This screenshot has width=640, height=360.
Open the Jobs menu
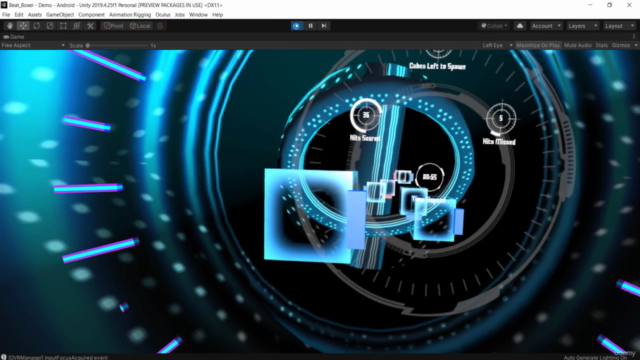(180, 15)
